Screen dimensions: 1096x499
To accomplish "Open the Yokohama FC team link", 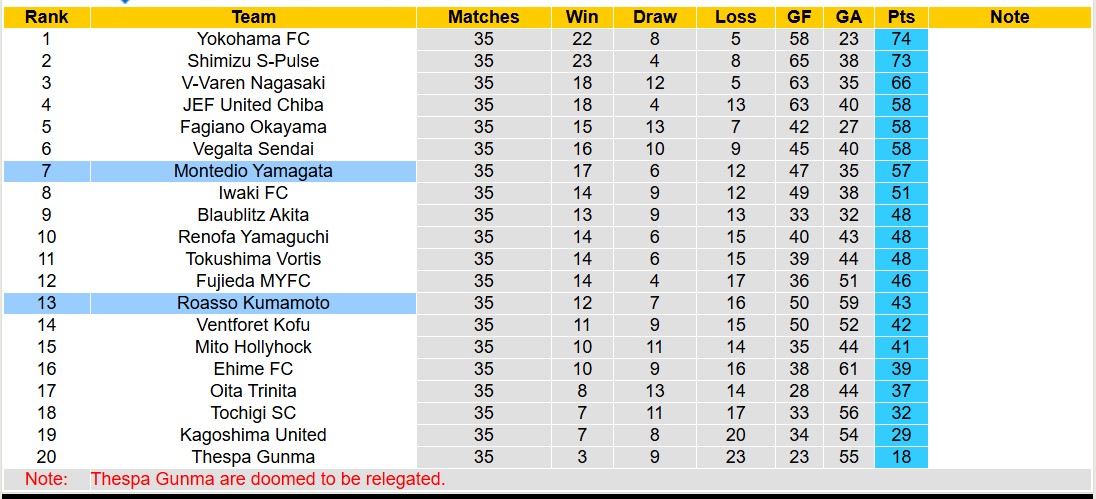I will tap(253, 39).
